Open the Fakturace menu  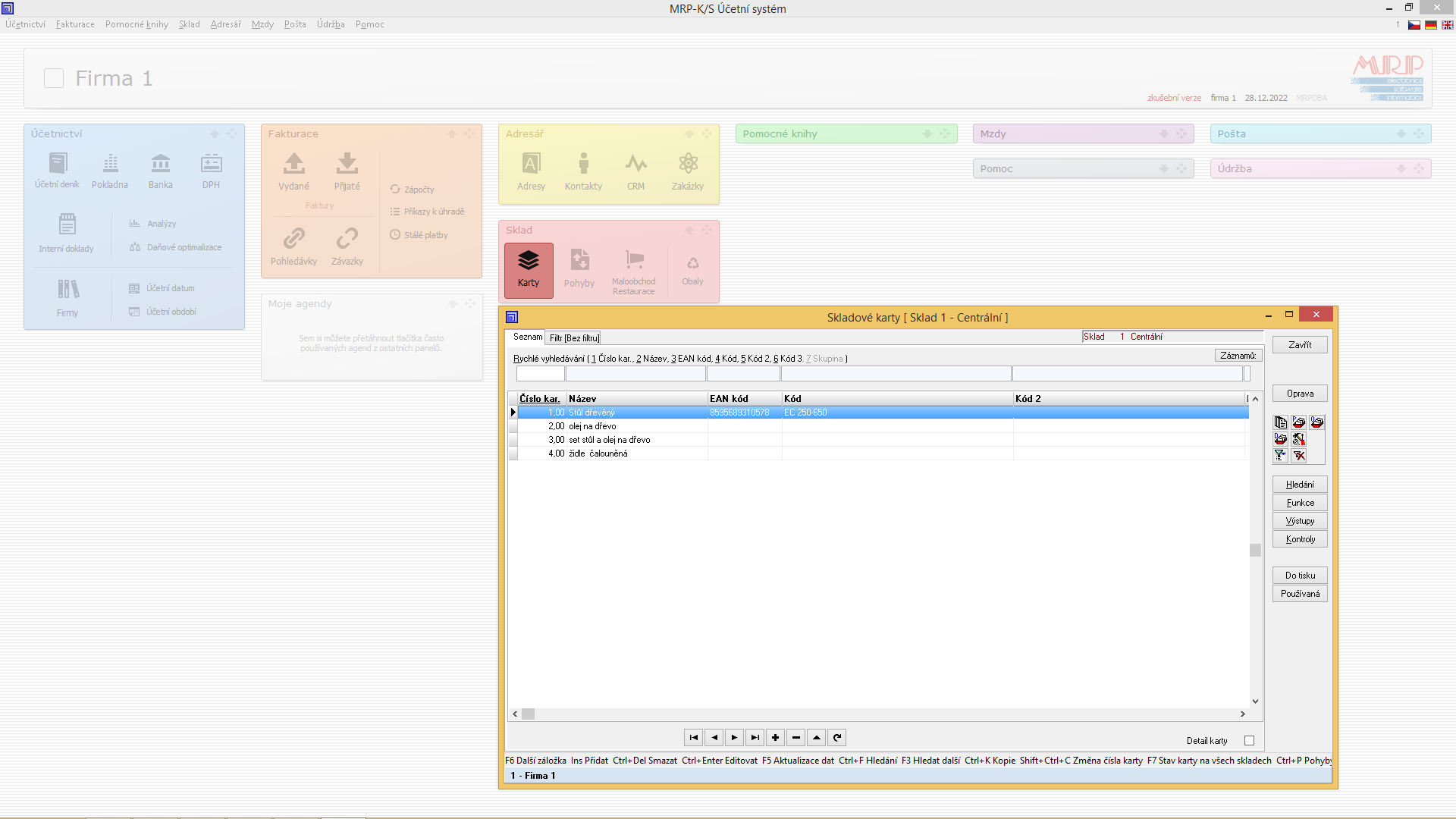[x=75, y=24]
